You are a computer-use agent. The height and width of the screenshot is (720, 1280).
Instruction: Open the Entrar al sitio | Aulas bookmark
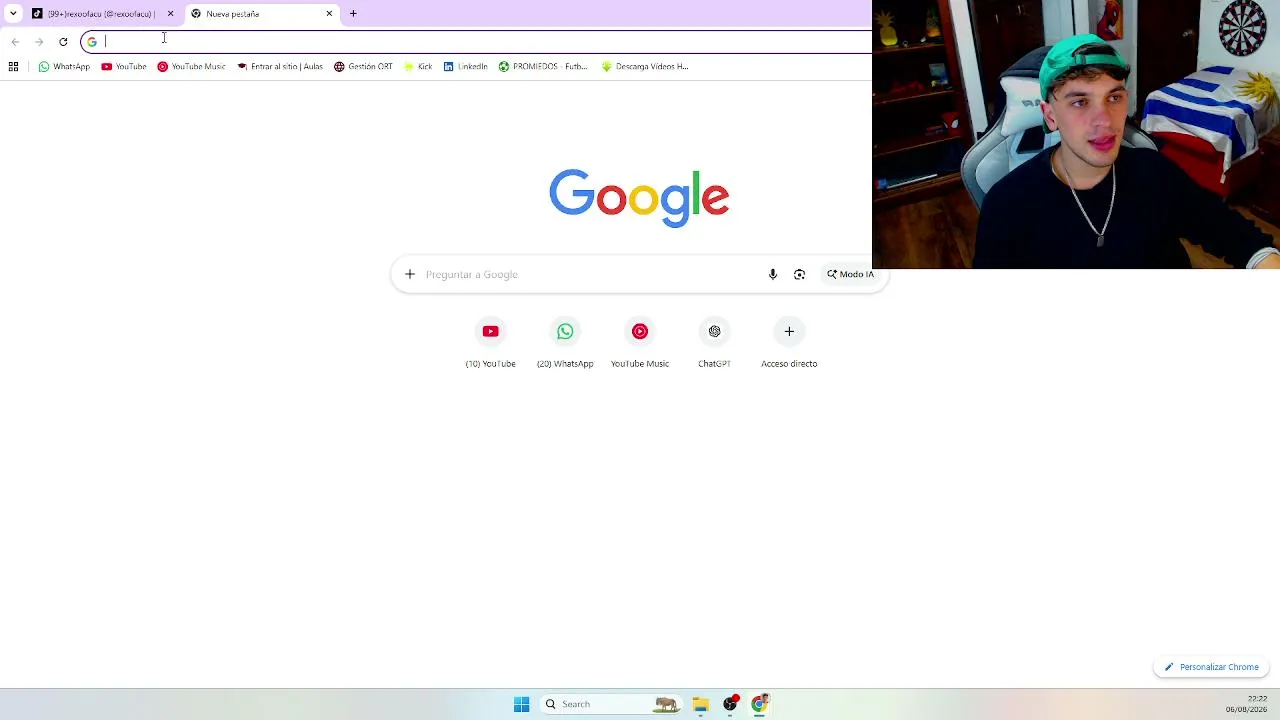pos(280,67)
